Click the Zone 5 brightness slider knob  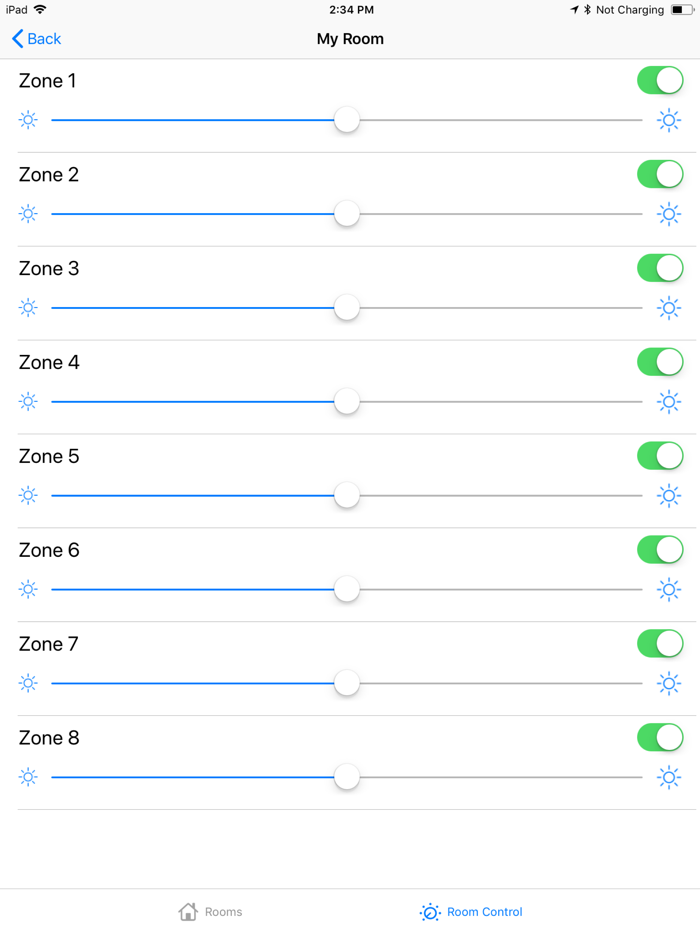coord(347,496)
